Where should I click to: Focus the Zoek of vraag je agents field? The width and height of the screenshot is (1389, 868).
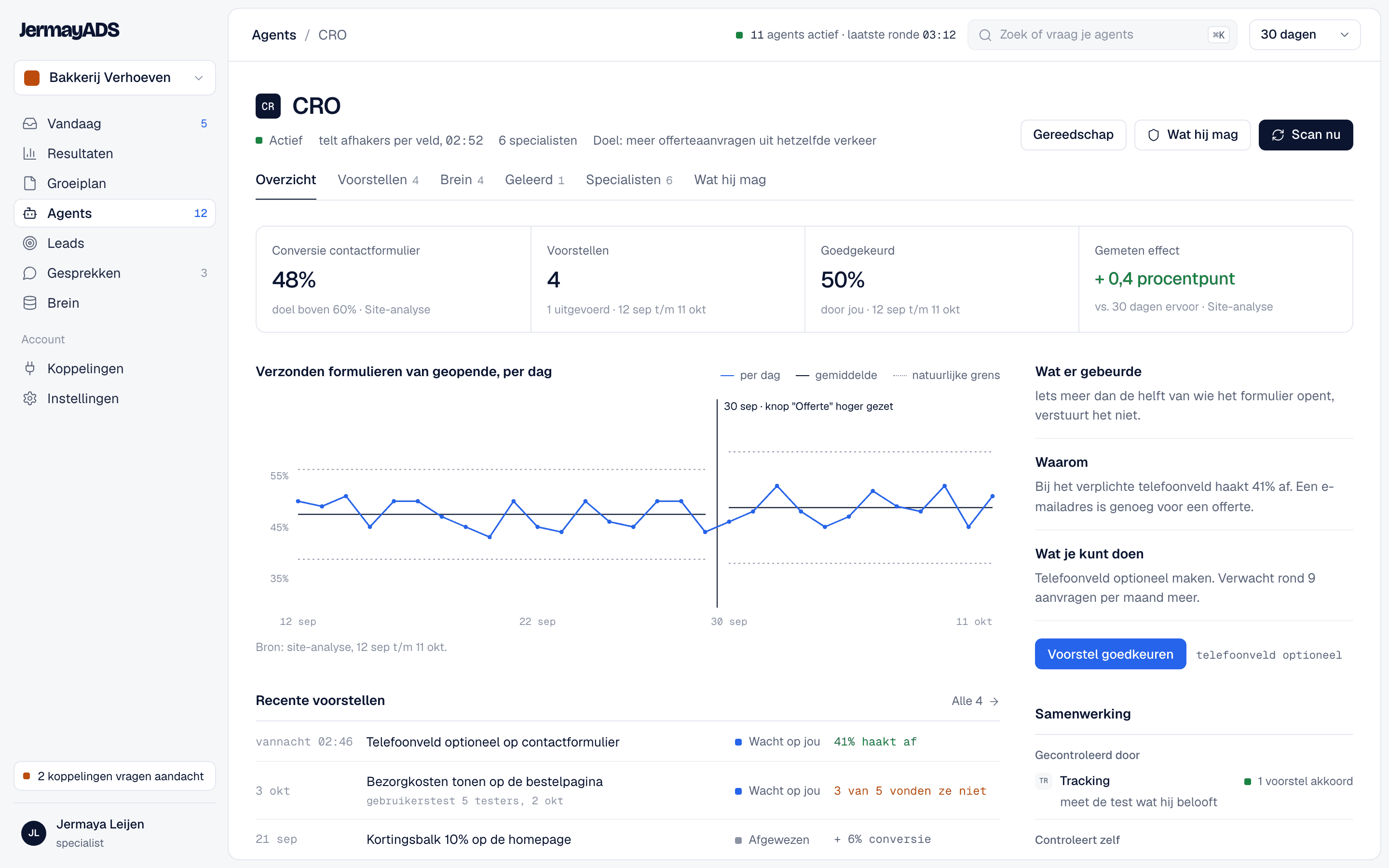[1102, 35]
